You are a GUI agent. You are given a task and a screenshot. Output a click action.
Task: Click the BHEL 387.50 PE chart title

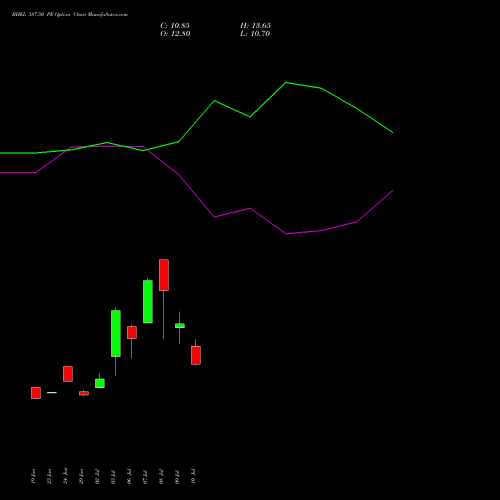(x=70, y=15)
